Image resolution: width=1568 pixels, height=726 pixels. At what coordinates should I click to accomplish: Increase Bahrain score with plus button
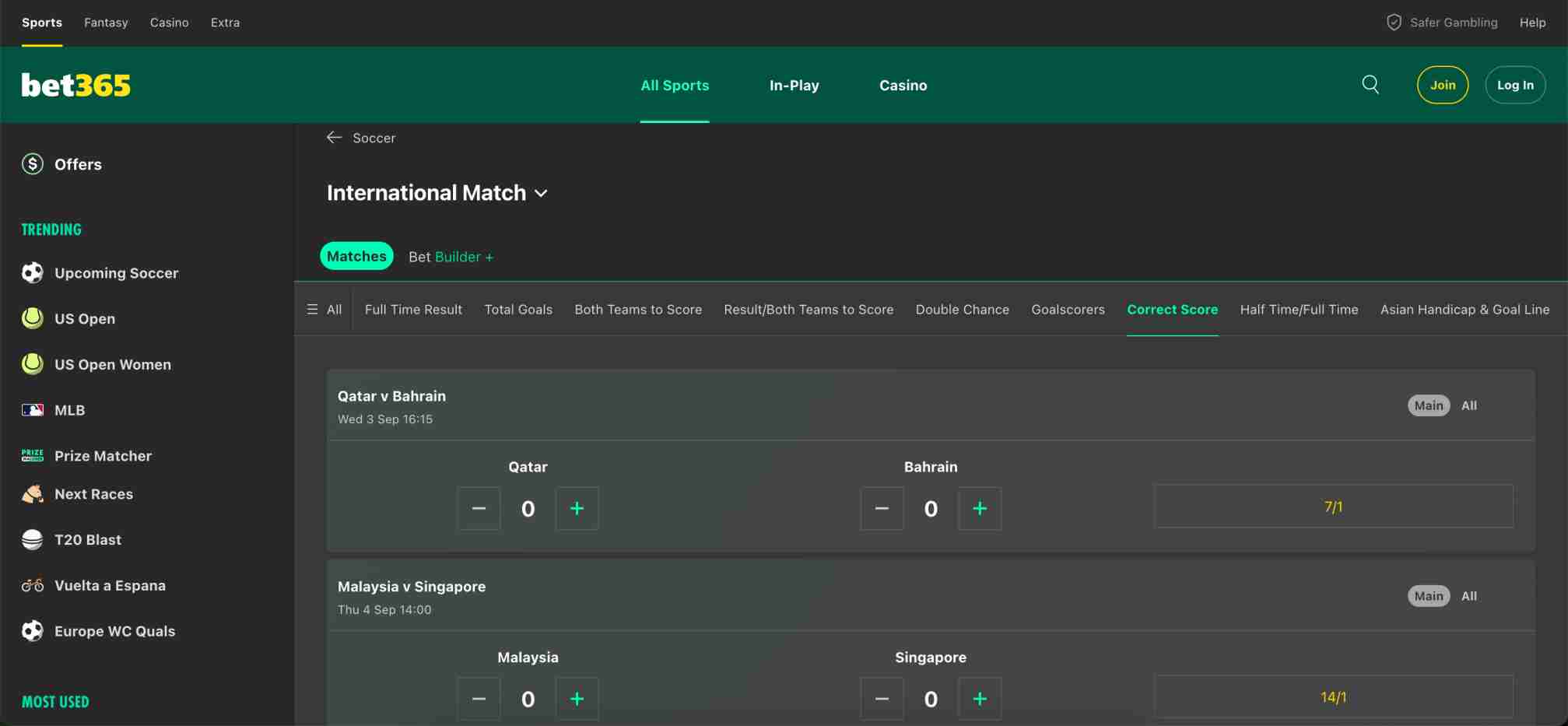pyautogui.click(x=980, y=508)
